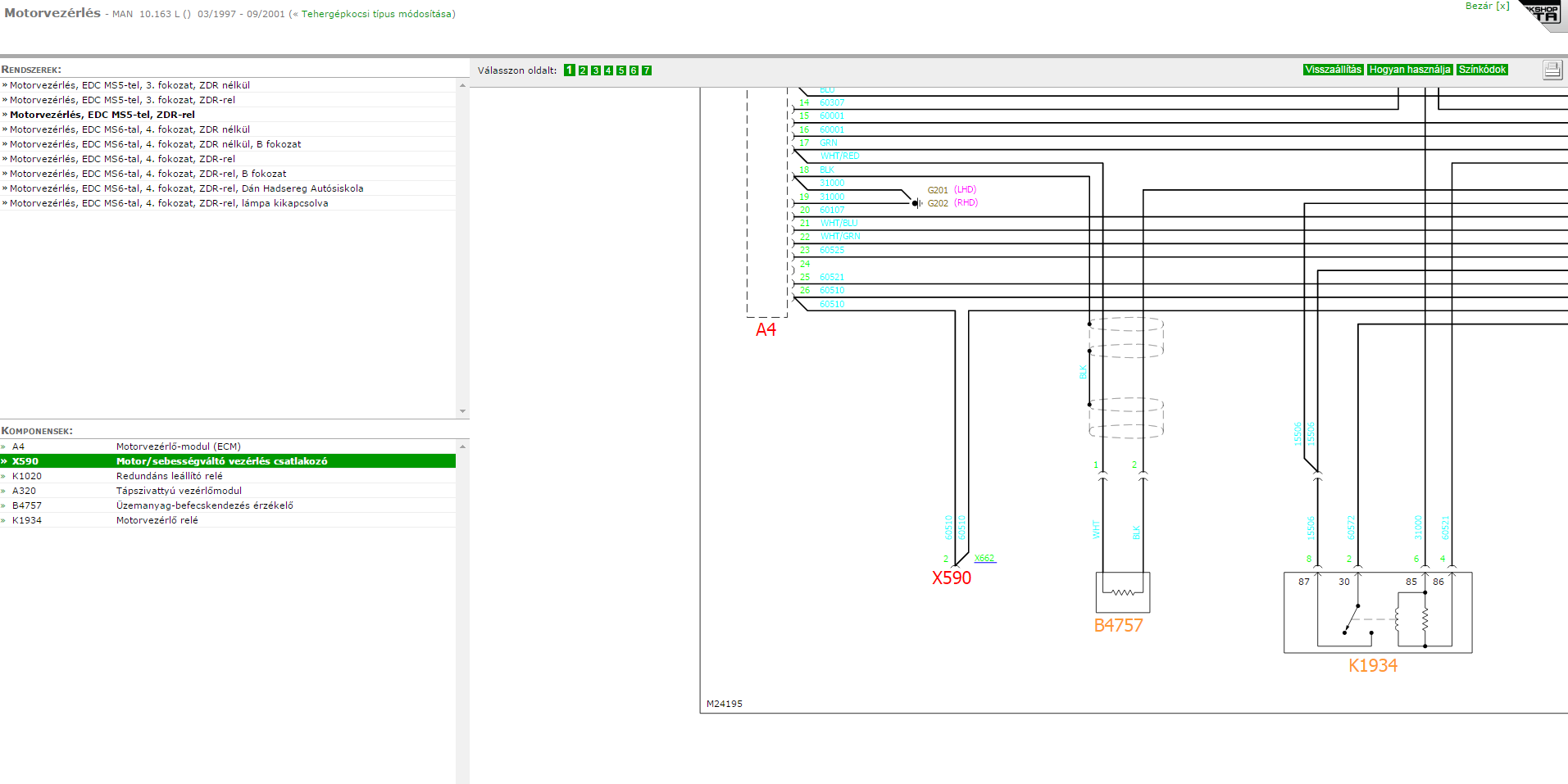Click the Visszaállítás reset button

tap(1333, 70)
